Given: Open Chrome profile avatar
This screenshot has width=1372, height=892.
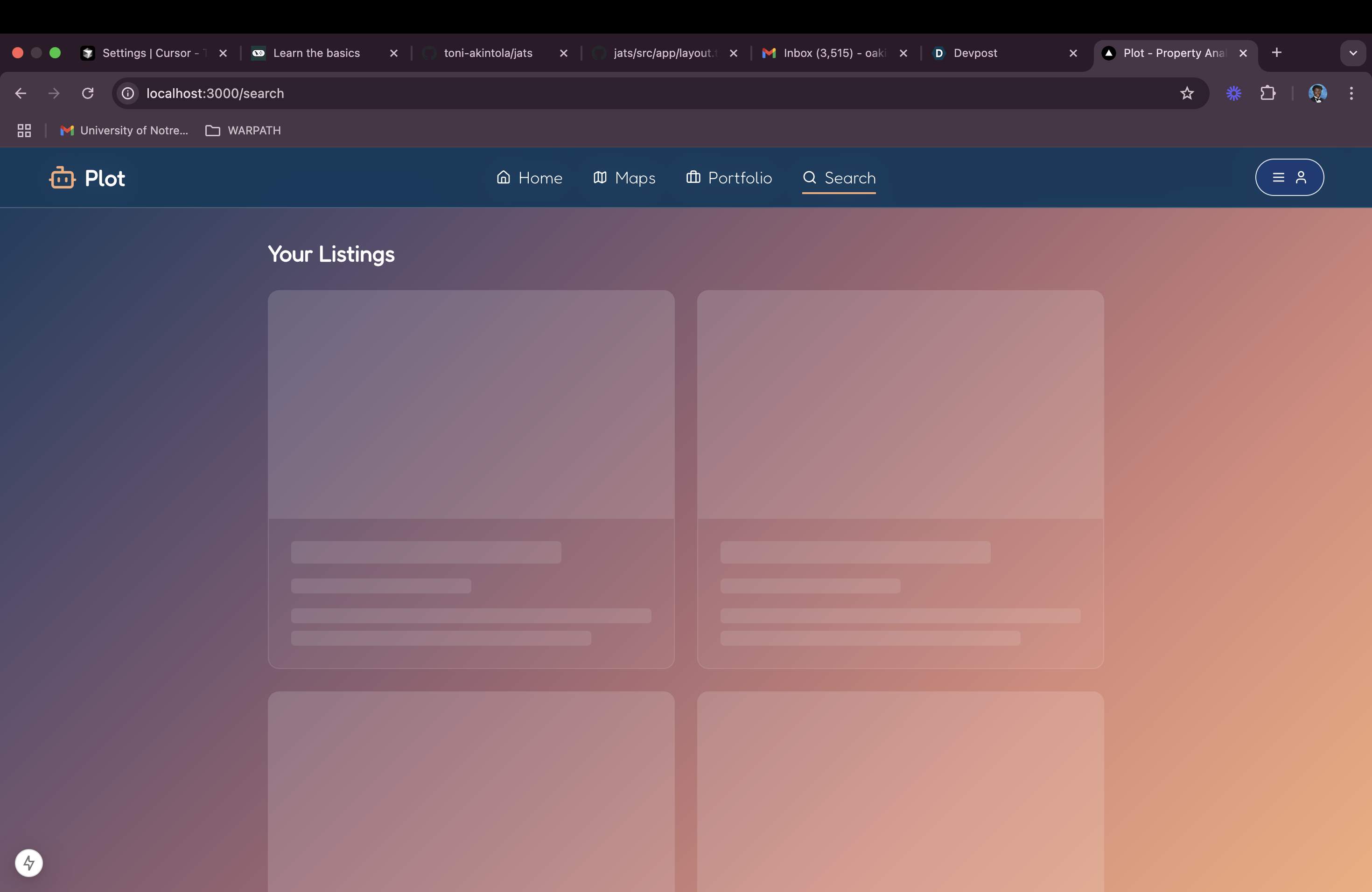Looking at the screenshot, I should (1317, 93).
